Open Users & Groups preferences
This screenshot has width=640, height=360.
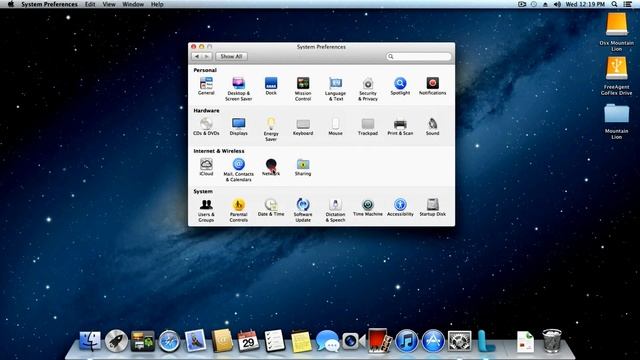206,210
